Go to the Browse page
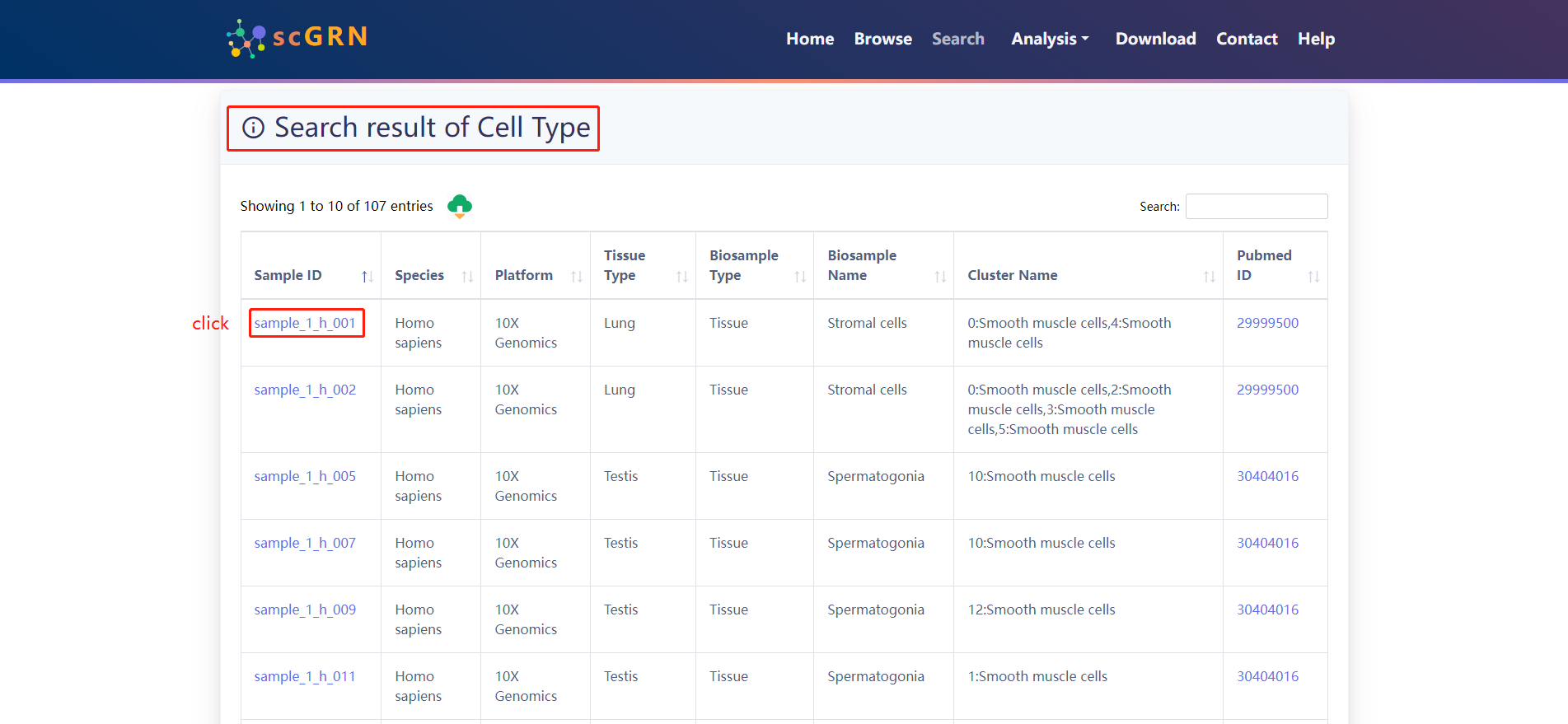The width and height of the screenshot is (1568, 724). (883, 39)
